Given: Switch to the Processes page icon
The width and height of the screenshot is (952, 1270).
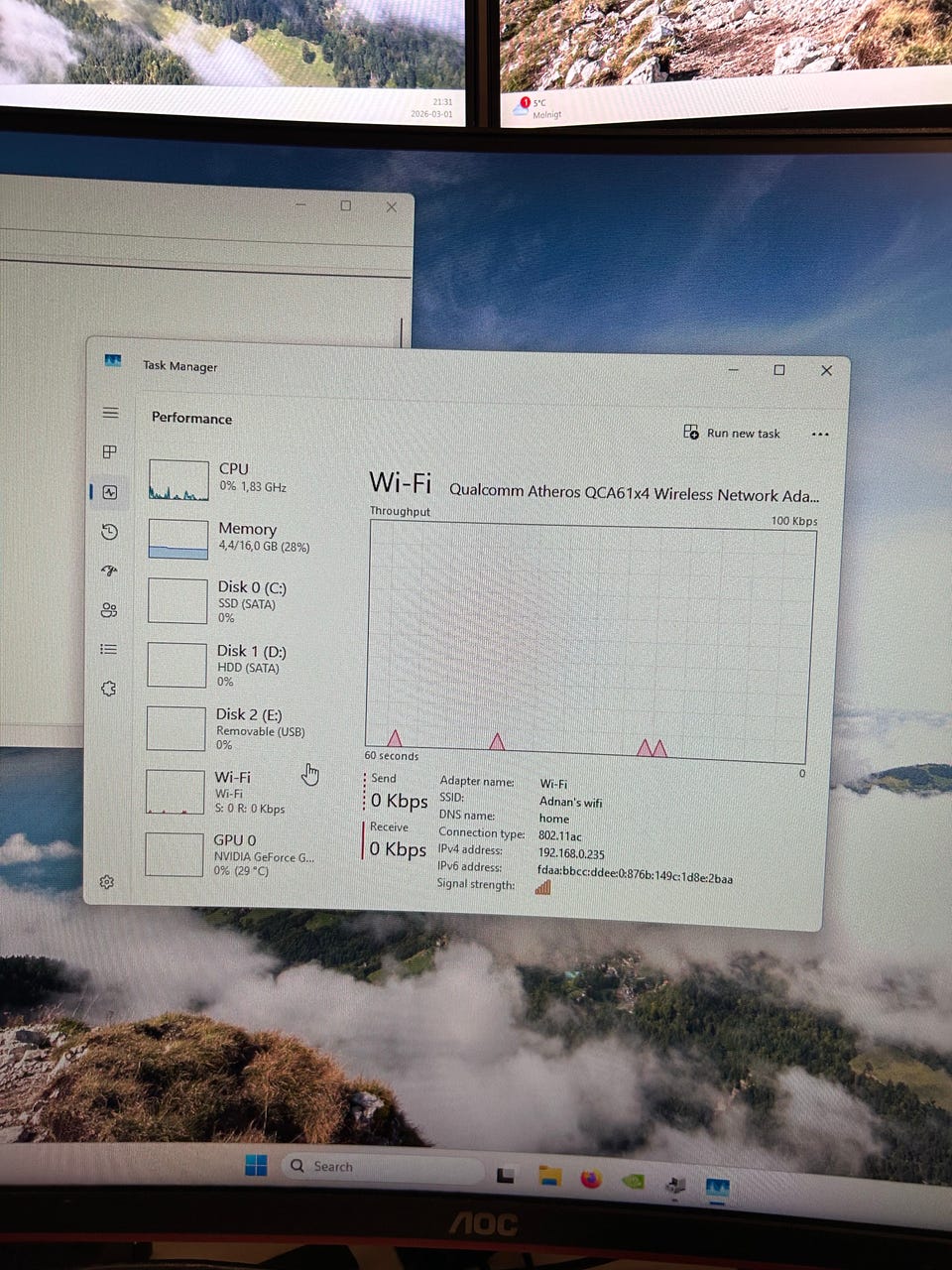Looking at the screenshot, I should [x=110, y=451].
